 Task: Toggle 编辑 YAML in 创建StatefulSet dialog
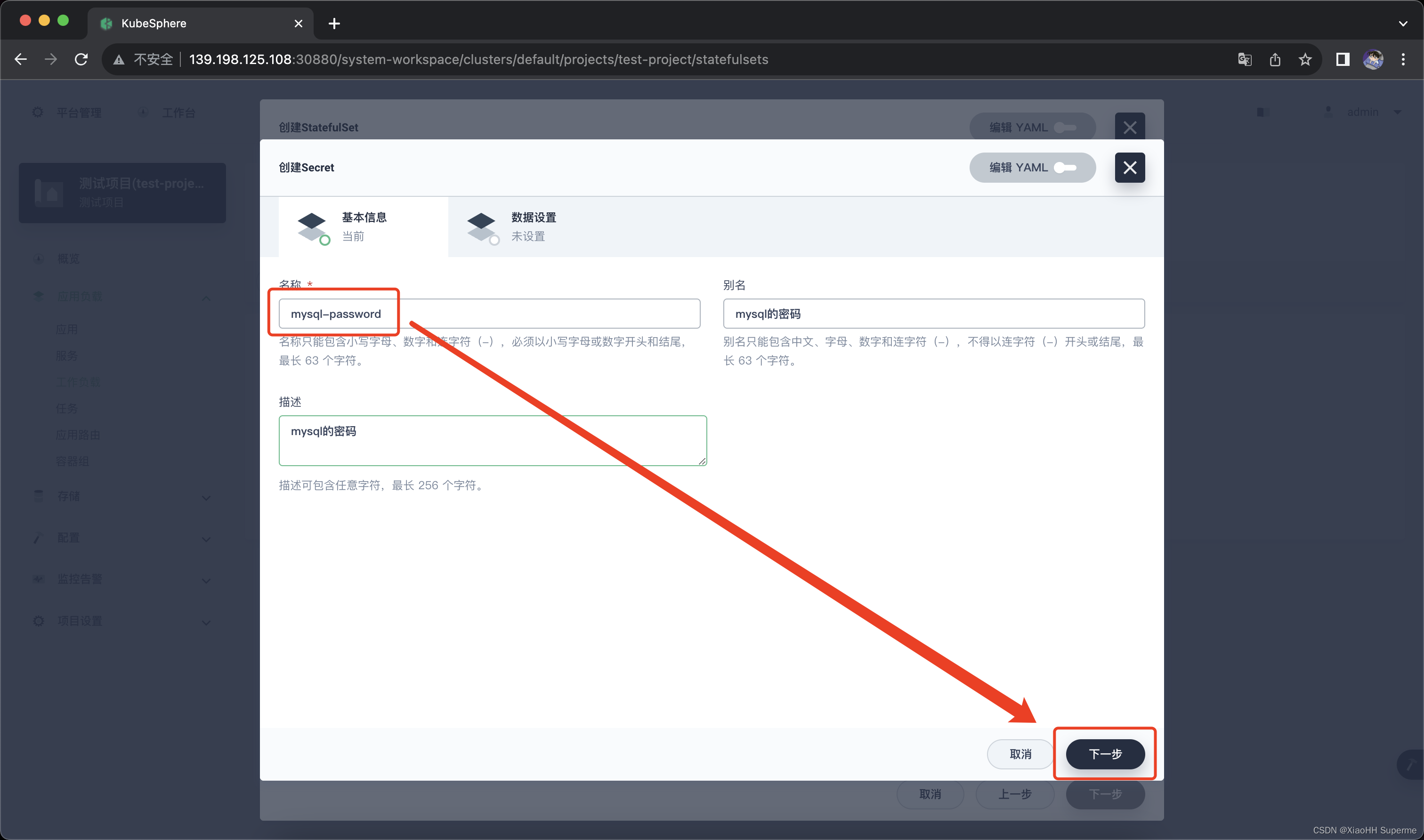click(x=1065, y=127)
